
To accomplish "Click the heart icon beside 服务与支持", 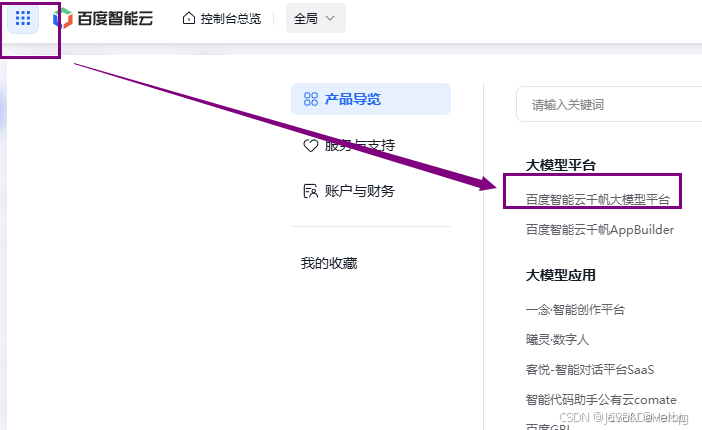I will click(311, 145).
